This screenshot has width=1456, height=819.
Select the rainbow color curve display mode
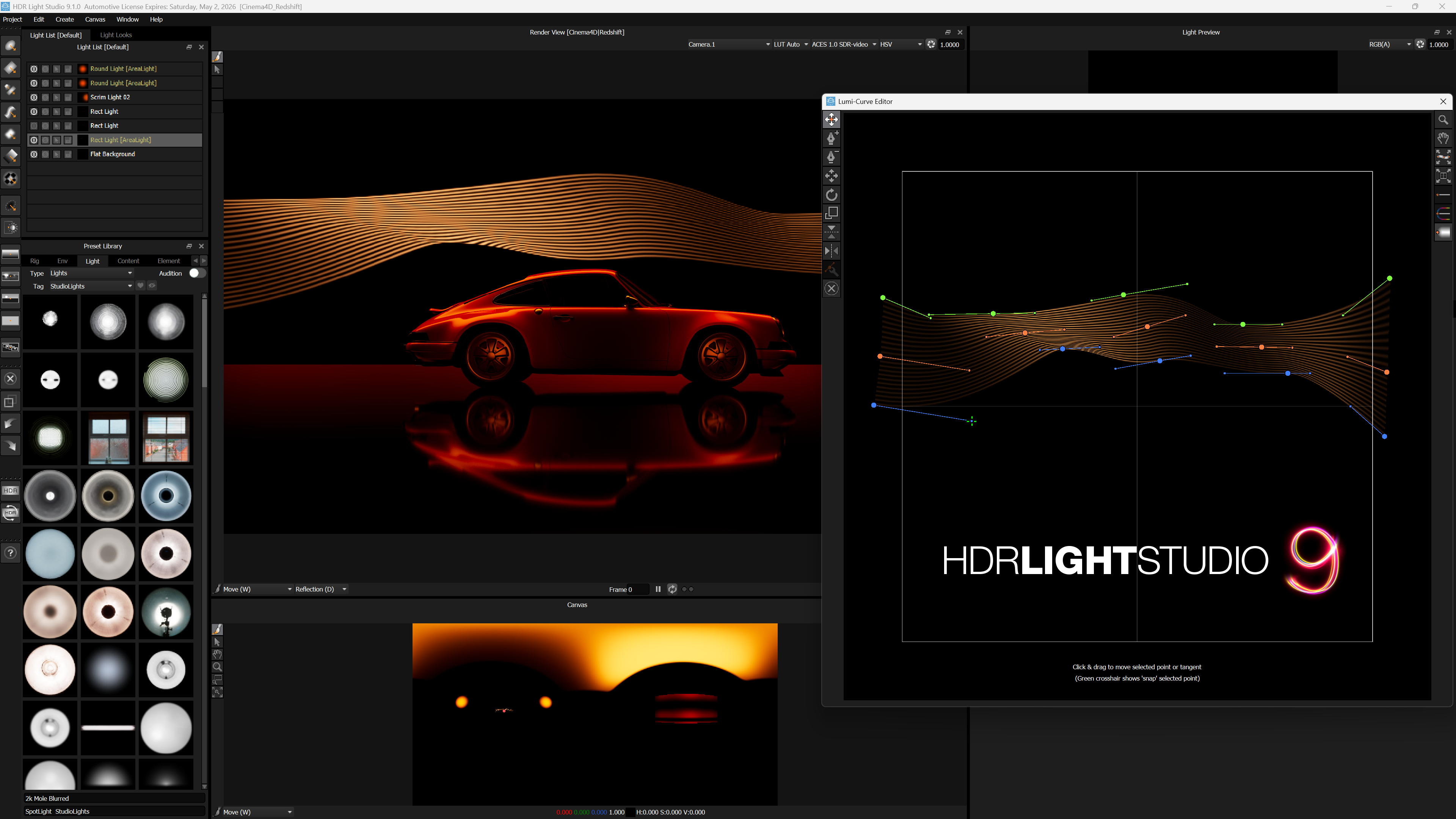1443,213
